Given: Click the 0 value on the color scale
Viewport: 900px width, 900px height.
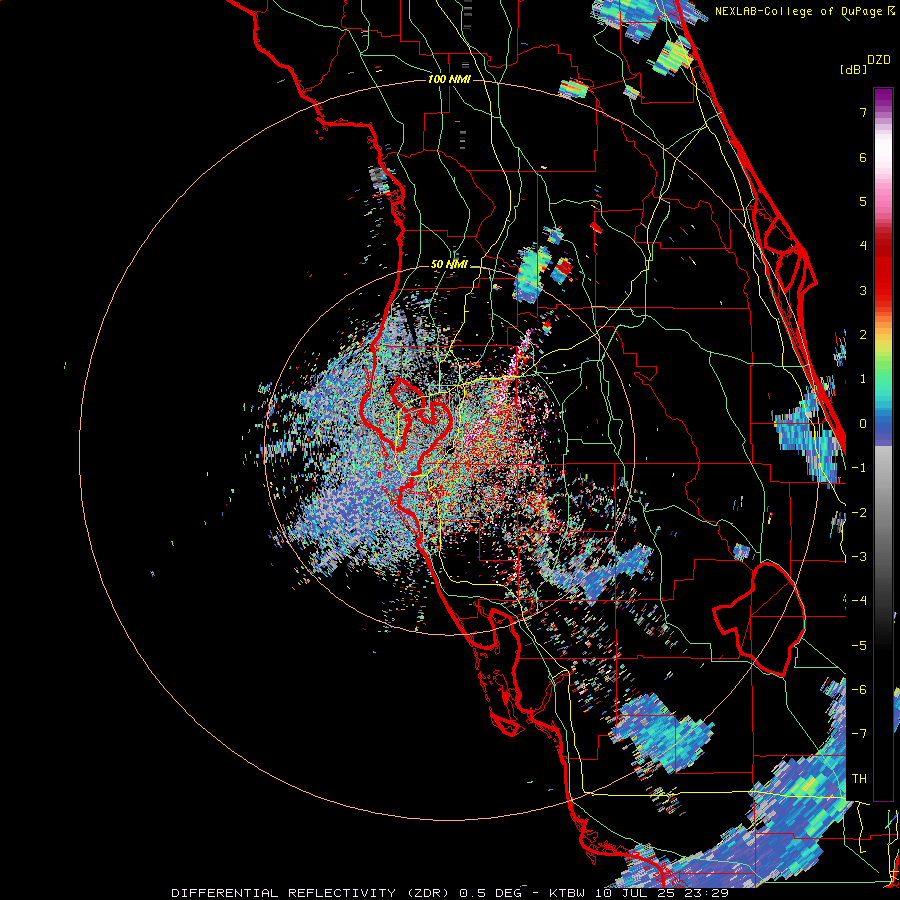Looking at the screenshot, I should point(863,424).
